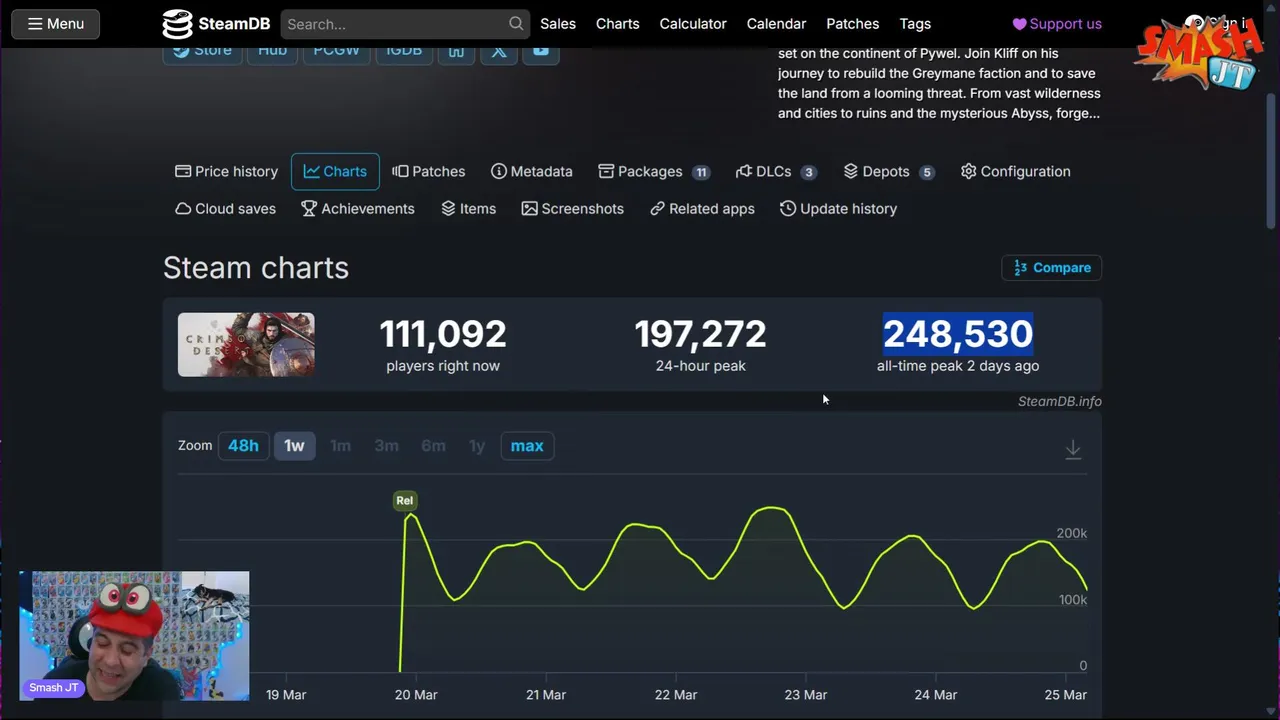Open the Depots tab

[888, 171]
